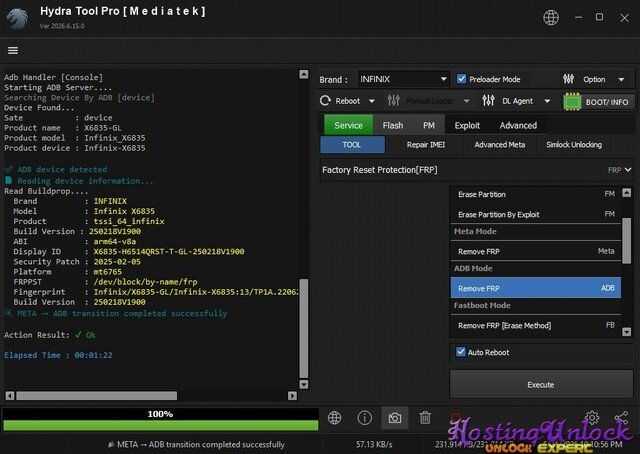Click the 'Security Patch : 2025-02-05' line
Viewport: 640px width, 454px height.
pyautogui.click(x=77, y=261)
